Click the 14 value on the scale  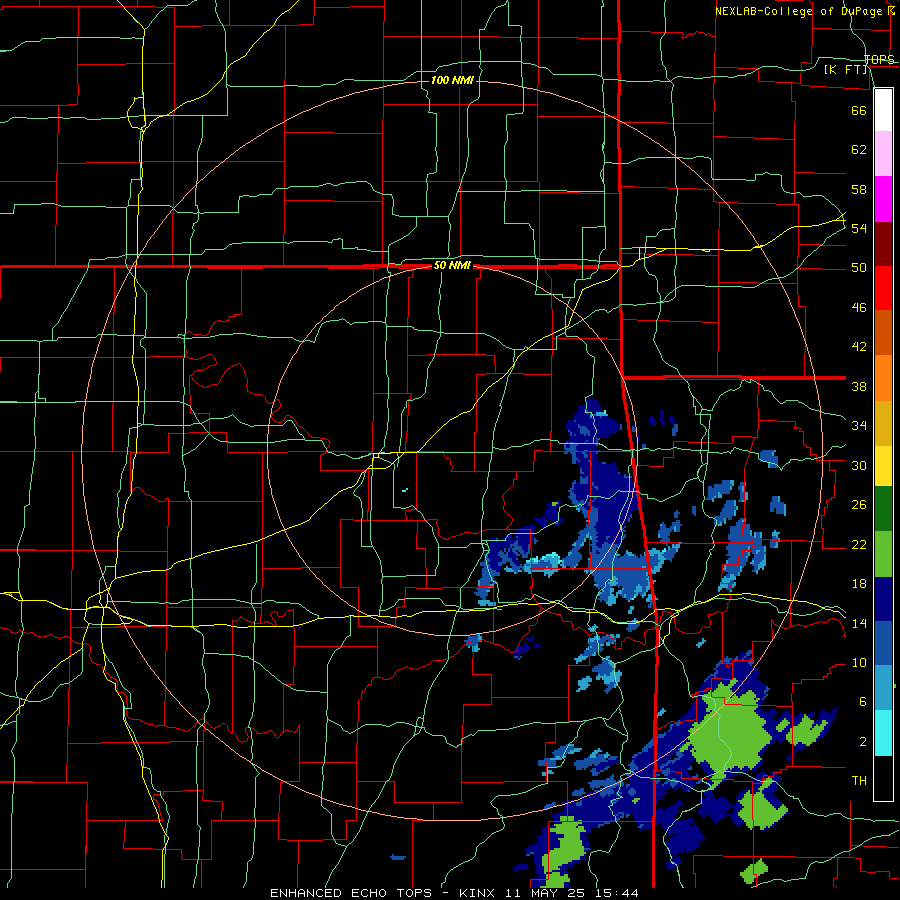coord(859,623)
